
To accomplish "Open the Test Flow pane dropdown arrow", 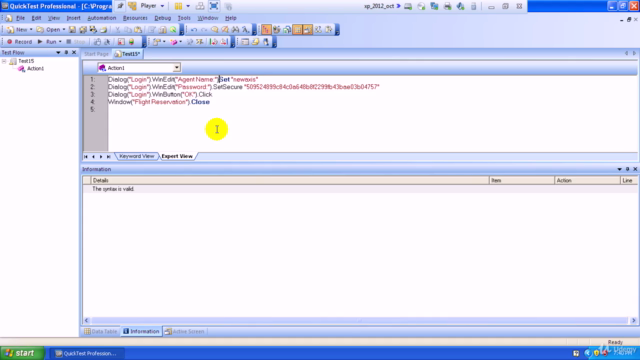I will pos(58,53).
